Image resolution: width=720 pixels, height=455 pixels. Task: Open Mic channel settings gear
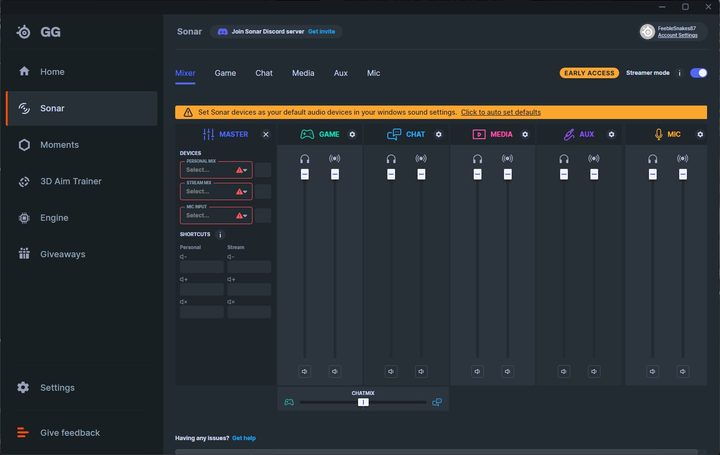click(700, 135)
